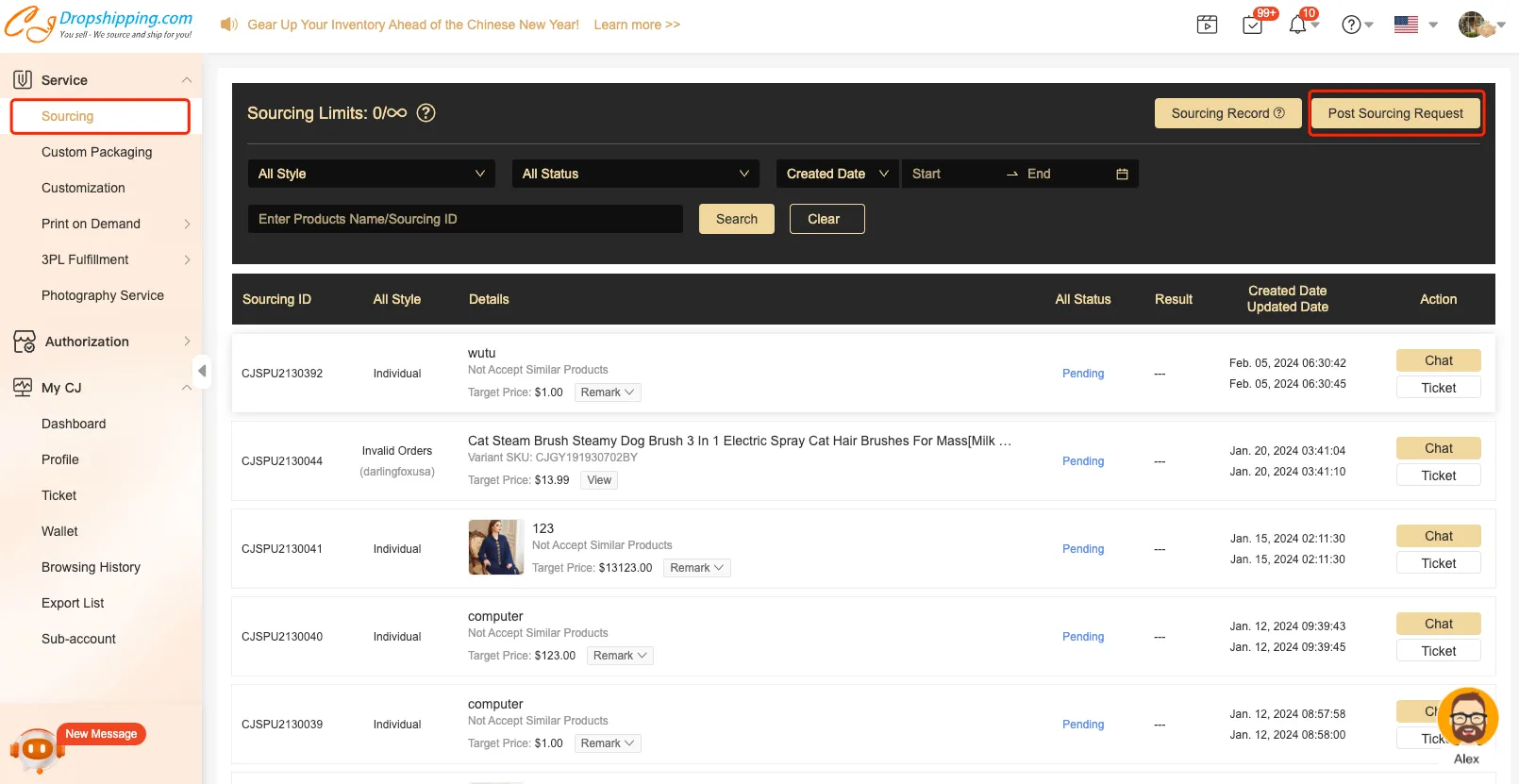Click the Sourcing Limits help icon
Image resolution: width=1519 pixels, height=784 pixels.
[x=426, y=113]
